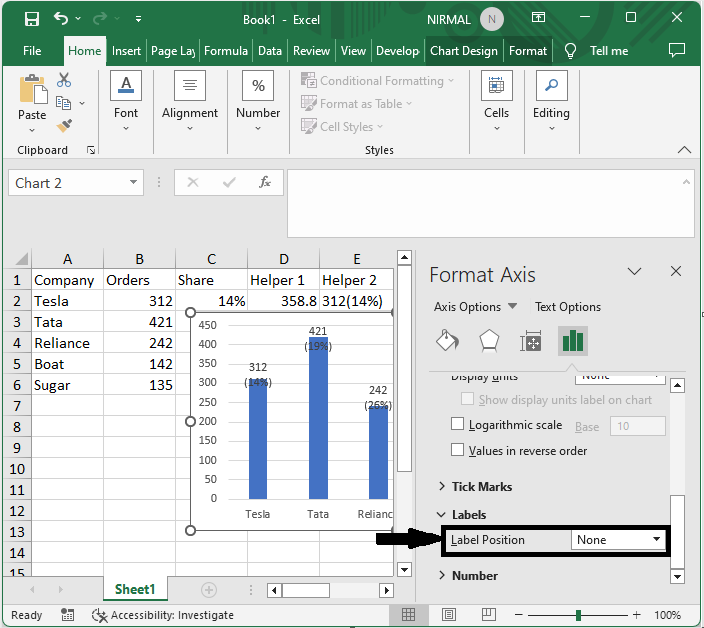This screenshot has height=628, width=704.
Task: Select the Axis Options bar chart icon
Action: tap(573, 341)
